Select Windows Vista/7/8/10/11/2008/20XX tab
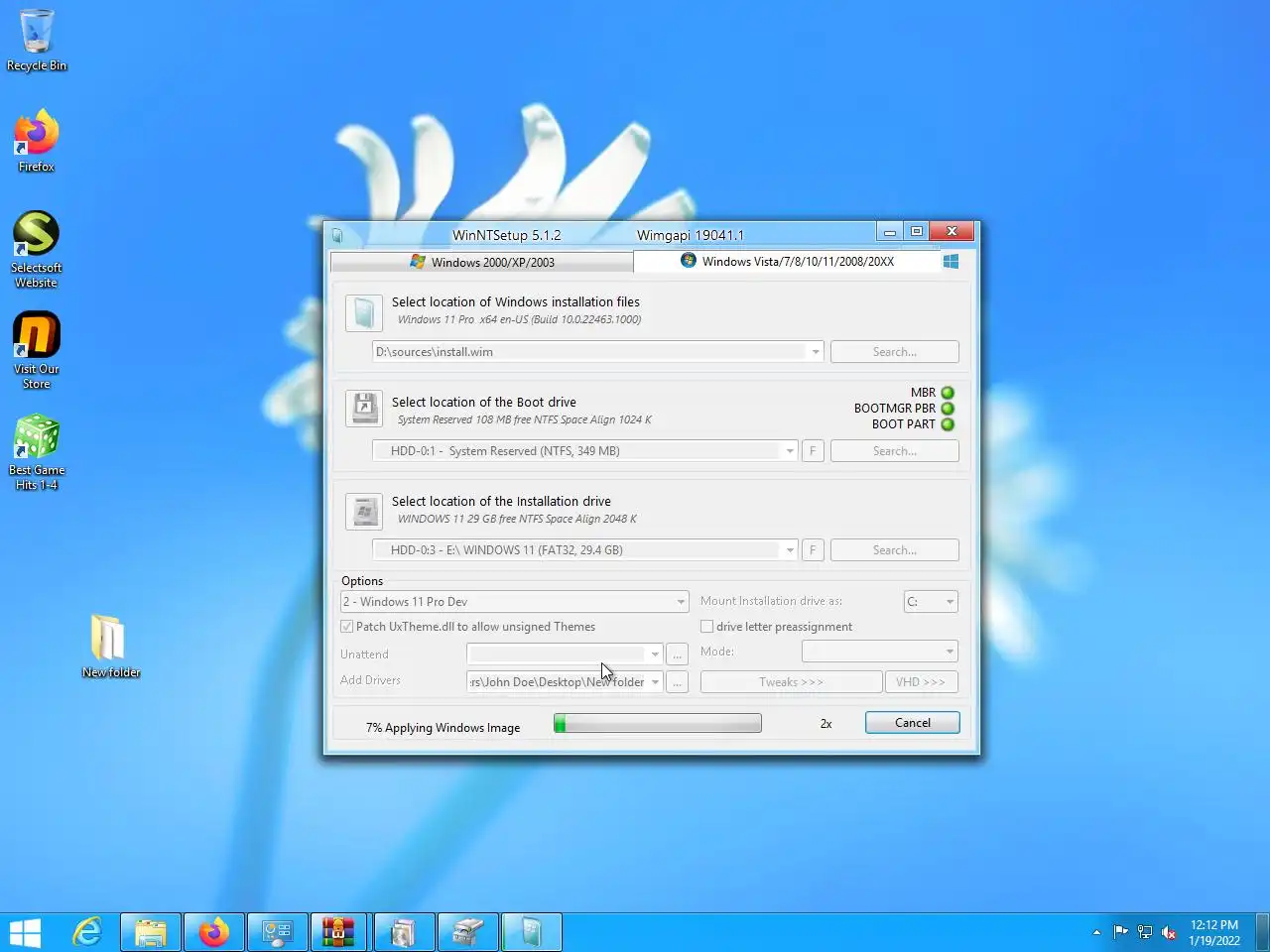 [787, 262]
